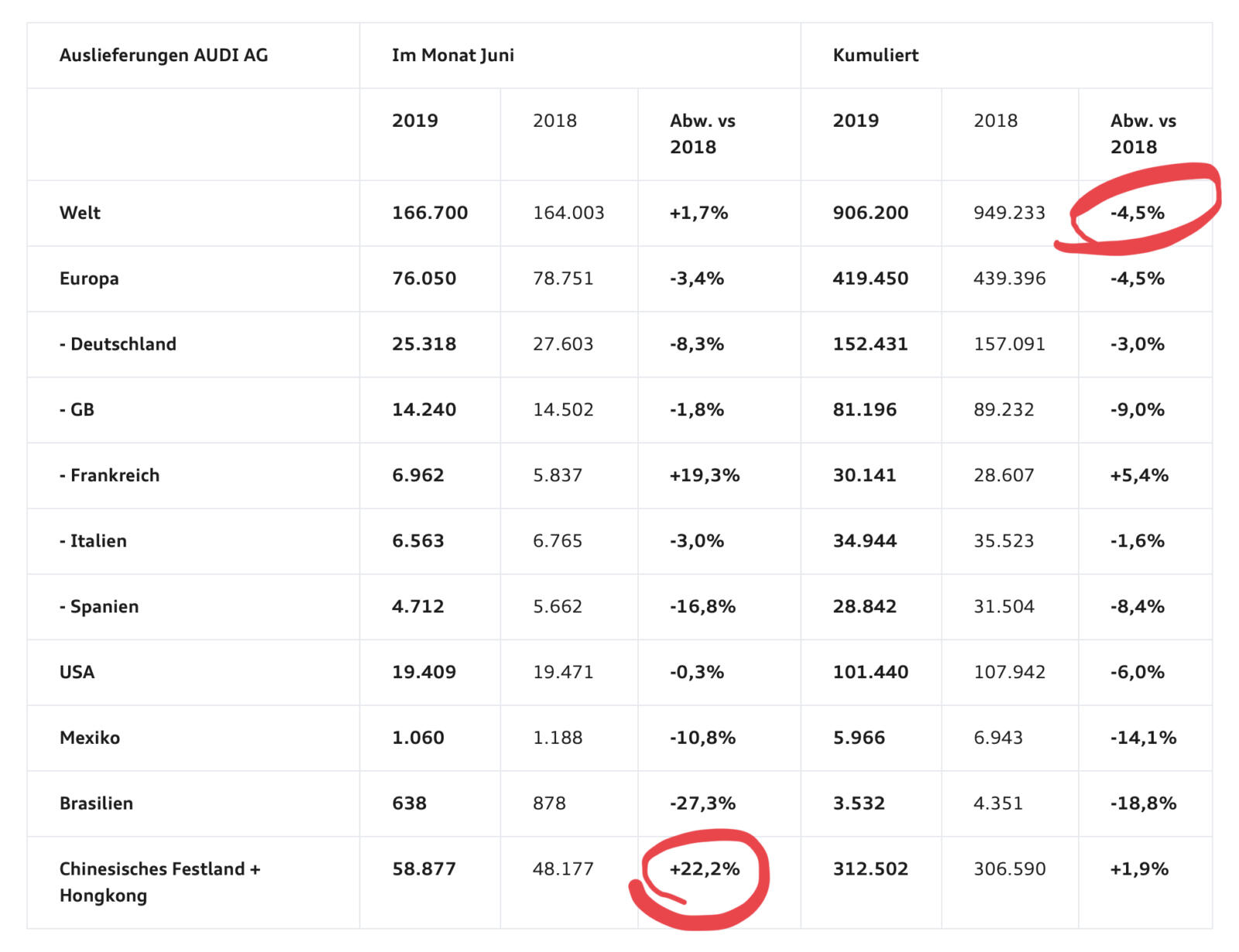Viewport: 1239px width, 952px height.
Task: Select Welt cumulative value 906.200
Action: coord(870,213)
